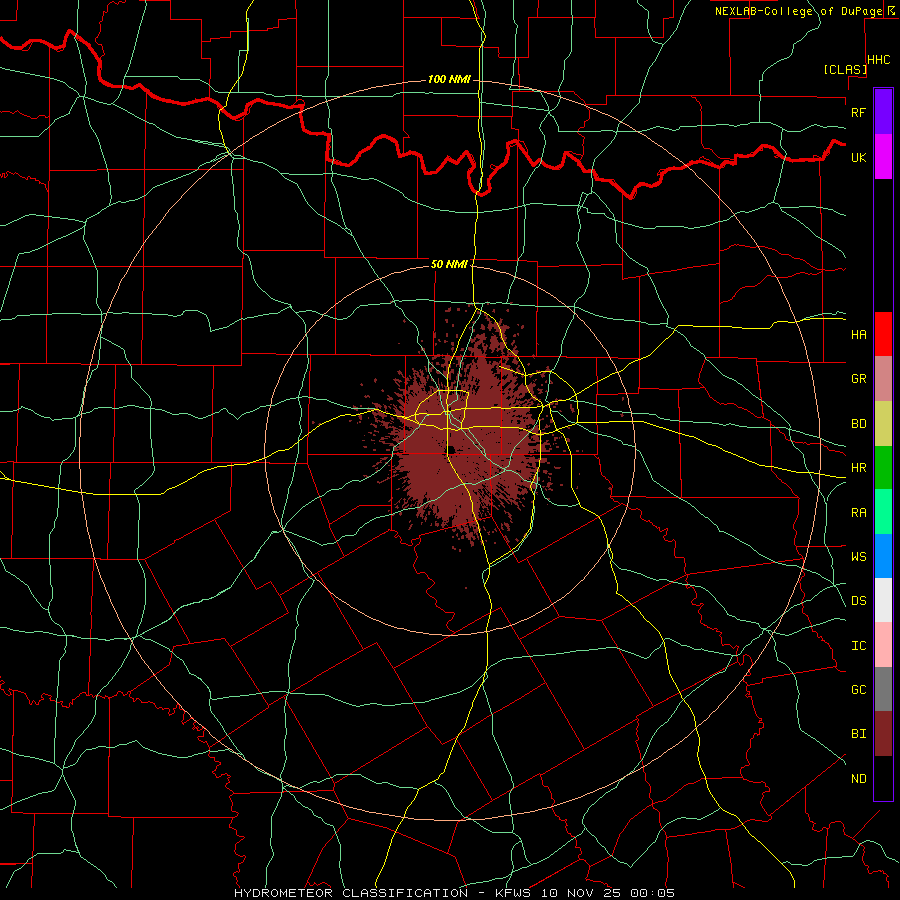Click the gray GC legend color swatch
This screenshot has width=900, height=900.
pos(883,689)
